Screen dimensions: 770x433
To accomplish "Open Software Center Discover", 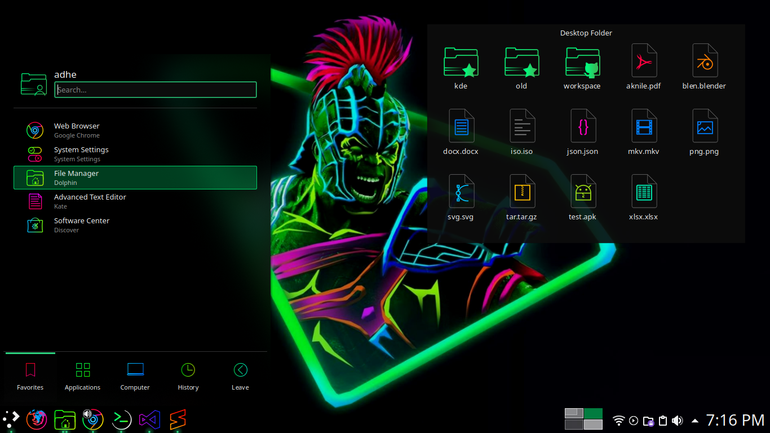I will point(135,225).
